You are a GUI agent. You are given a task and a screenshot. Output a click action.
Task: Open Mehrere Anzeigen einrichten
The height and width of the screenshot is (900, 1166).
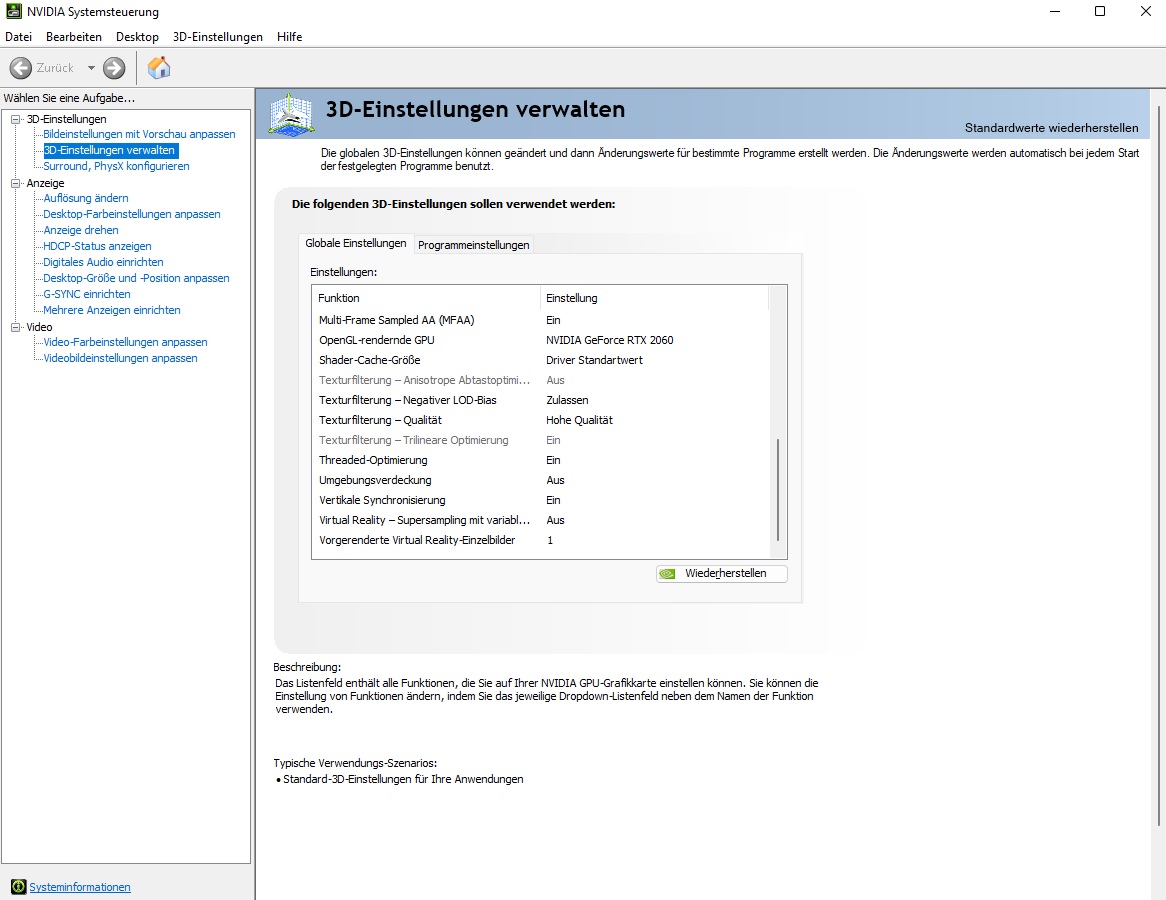[x=112, y=310]
